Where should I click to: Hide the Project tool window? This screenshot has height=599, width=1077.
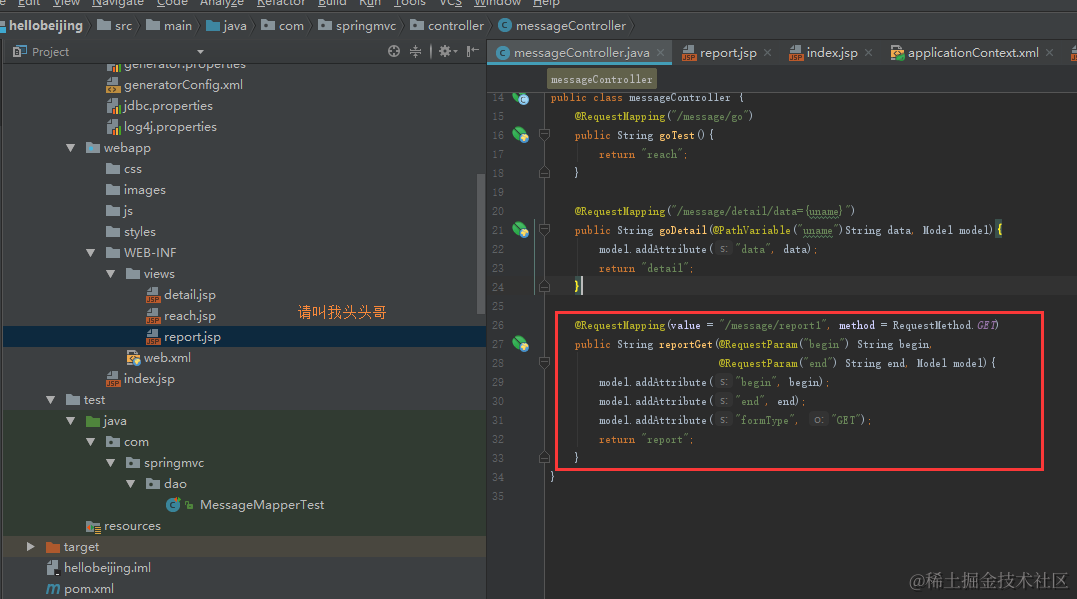coord(473,52)
